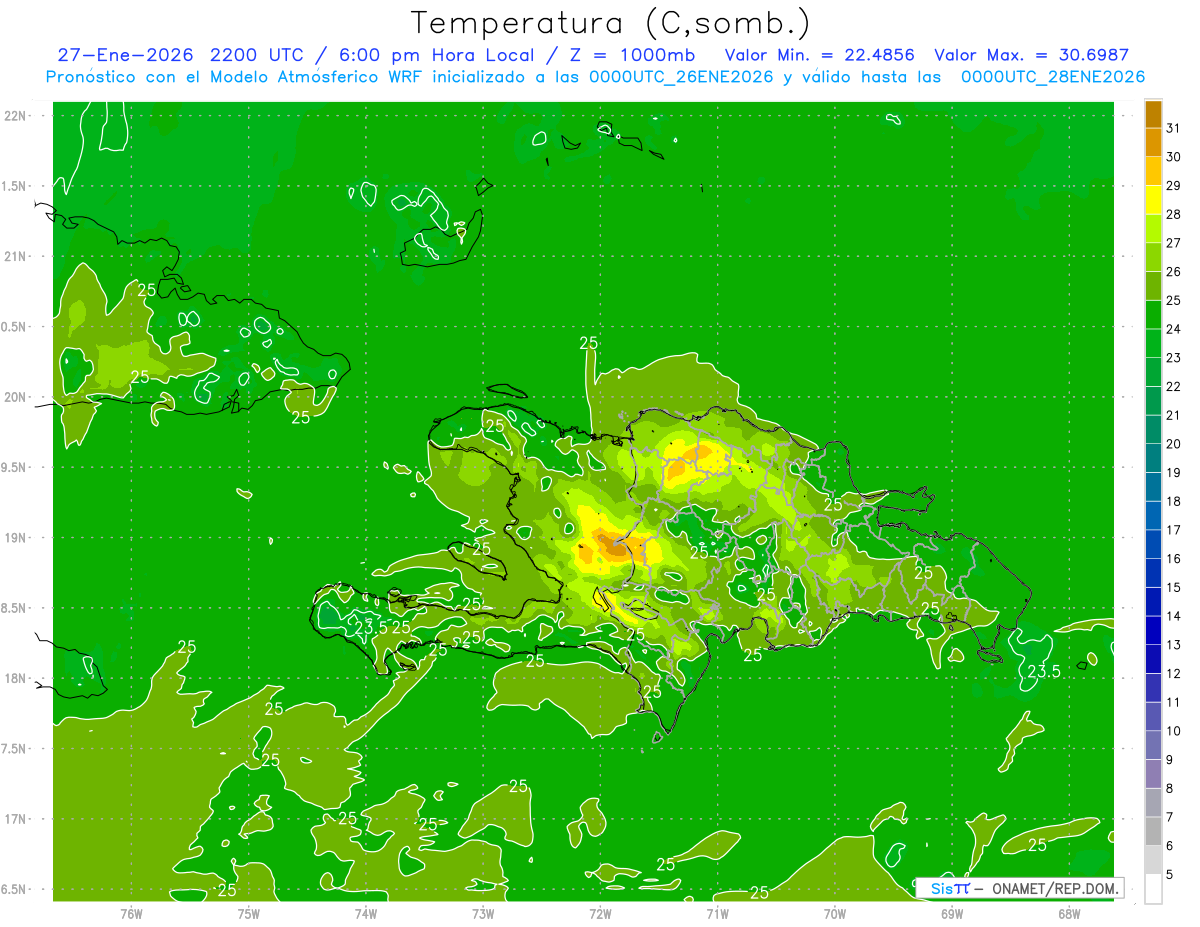Select the '0000UTC_26ENE2026' initialization timestamp

pyautogui.click(x=681, y=77)
